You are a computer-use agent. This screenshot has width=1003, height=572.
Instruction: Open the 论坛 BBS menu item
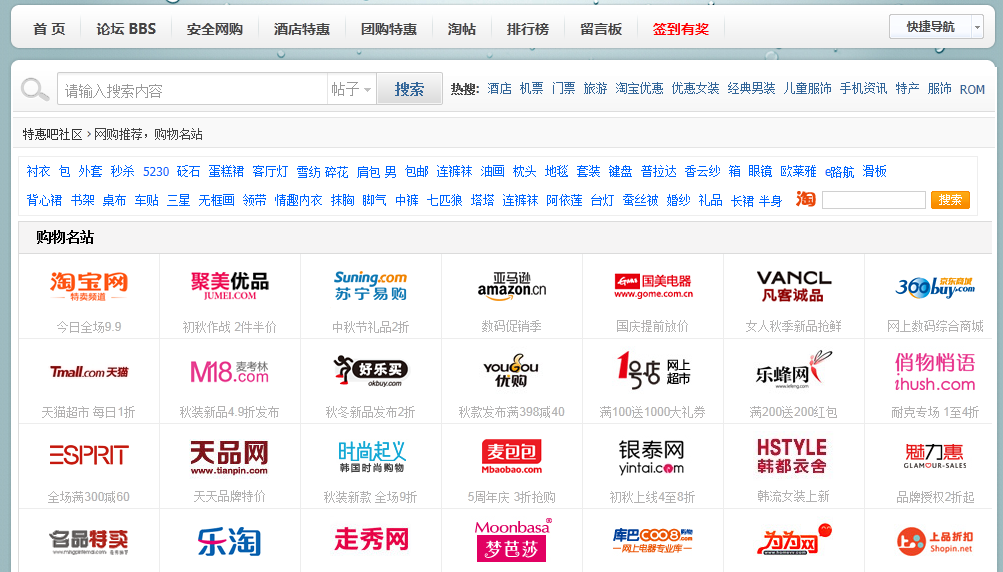point(126,29)
